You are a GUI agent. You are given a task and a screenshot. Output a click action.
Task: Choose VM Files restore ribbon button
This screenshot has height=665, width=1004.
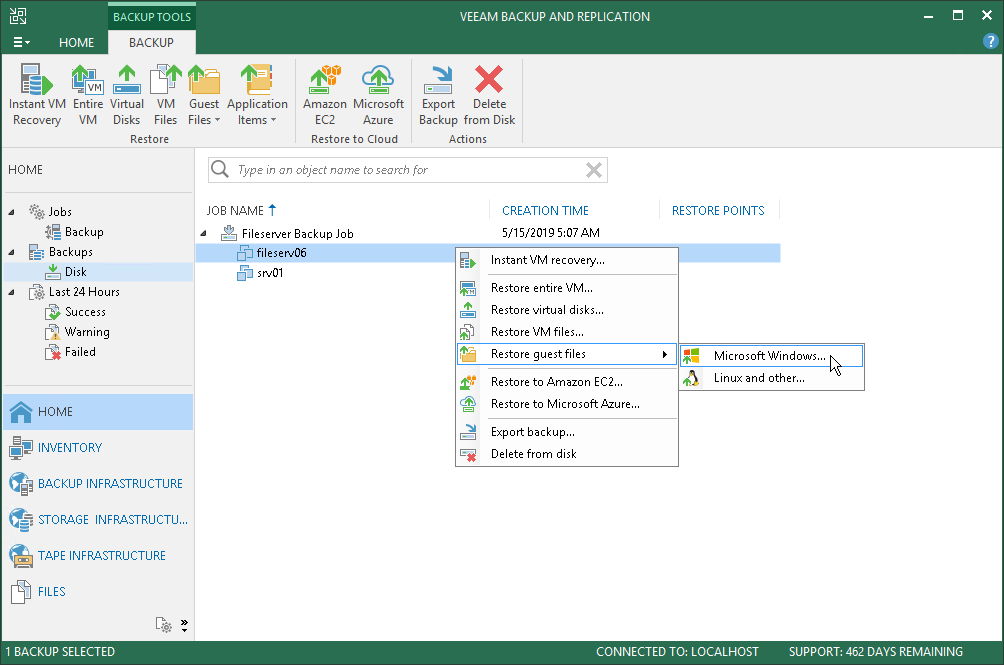(x=165, y=95)
